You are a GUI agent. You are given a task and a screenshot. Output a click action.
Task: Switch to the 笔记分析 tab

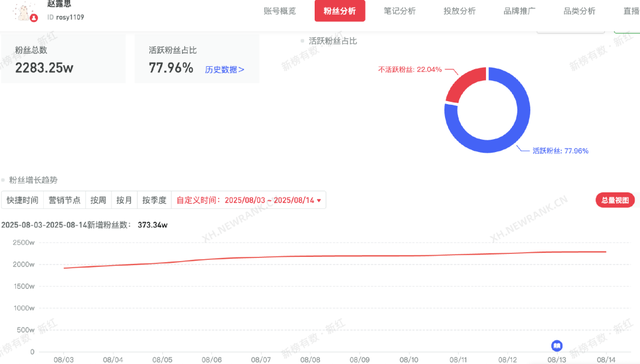400,11
